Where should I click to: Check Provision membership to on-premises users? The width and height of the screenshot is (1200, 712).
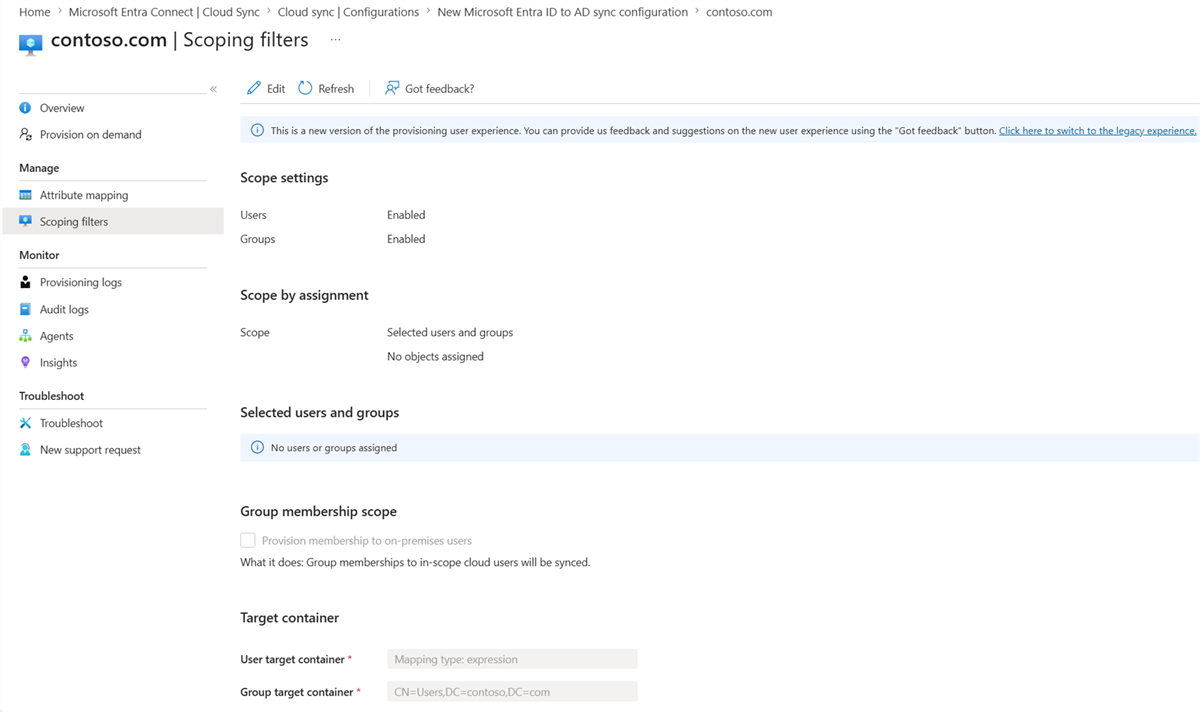(x=248, y=540)
